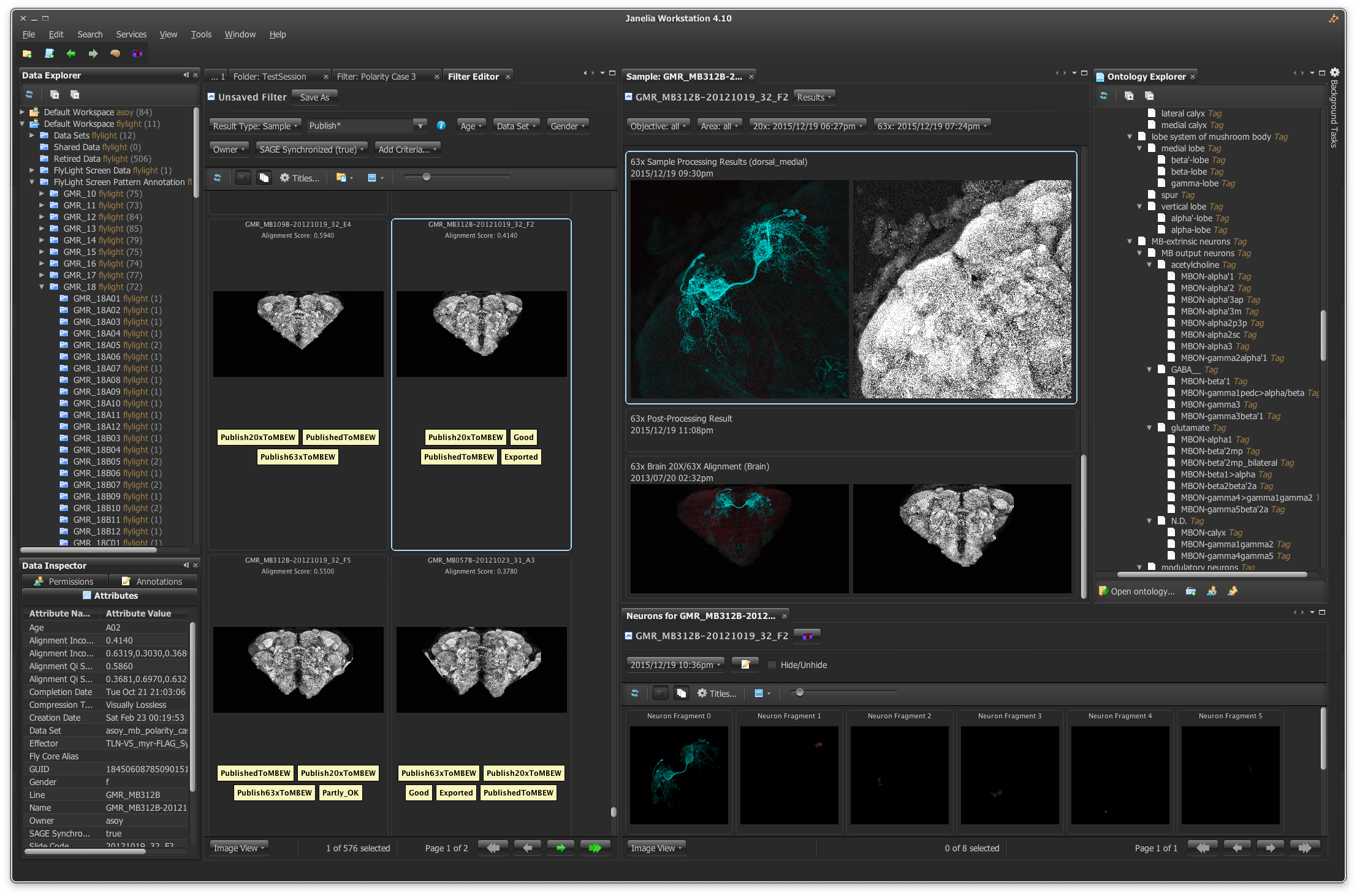This screenshot has width=1357, height=896.
Task: Click the brain icon in main toolbar
Action: tap(115, 53)
